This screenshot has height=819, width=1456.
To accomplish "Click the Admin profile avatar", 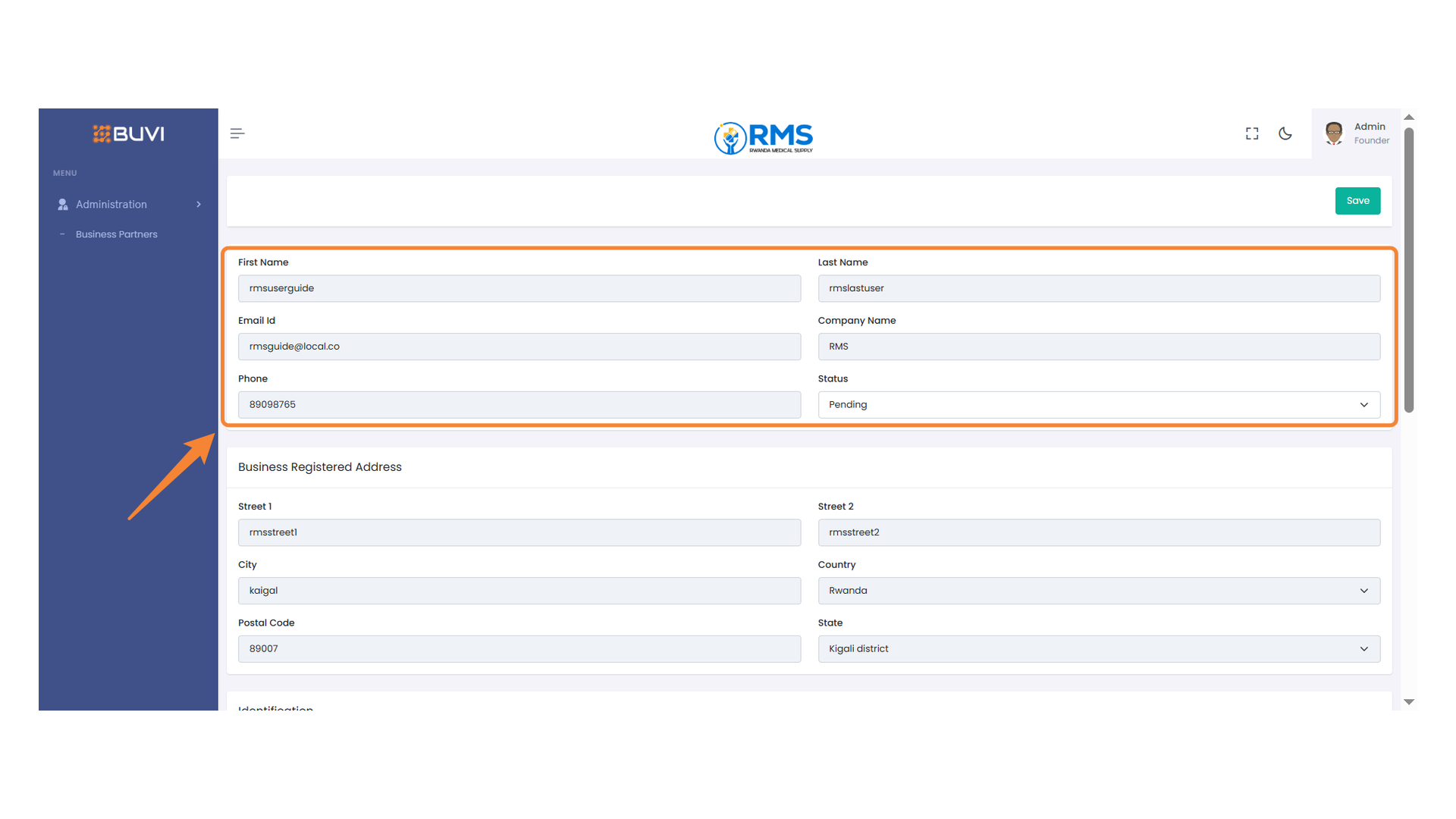I will coord(1333,133).
